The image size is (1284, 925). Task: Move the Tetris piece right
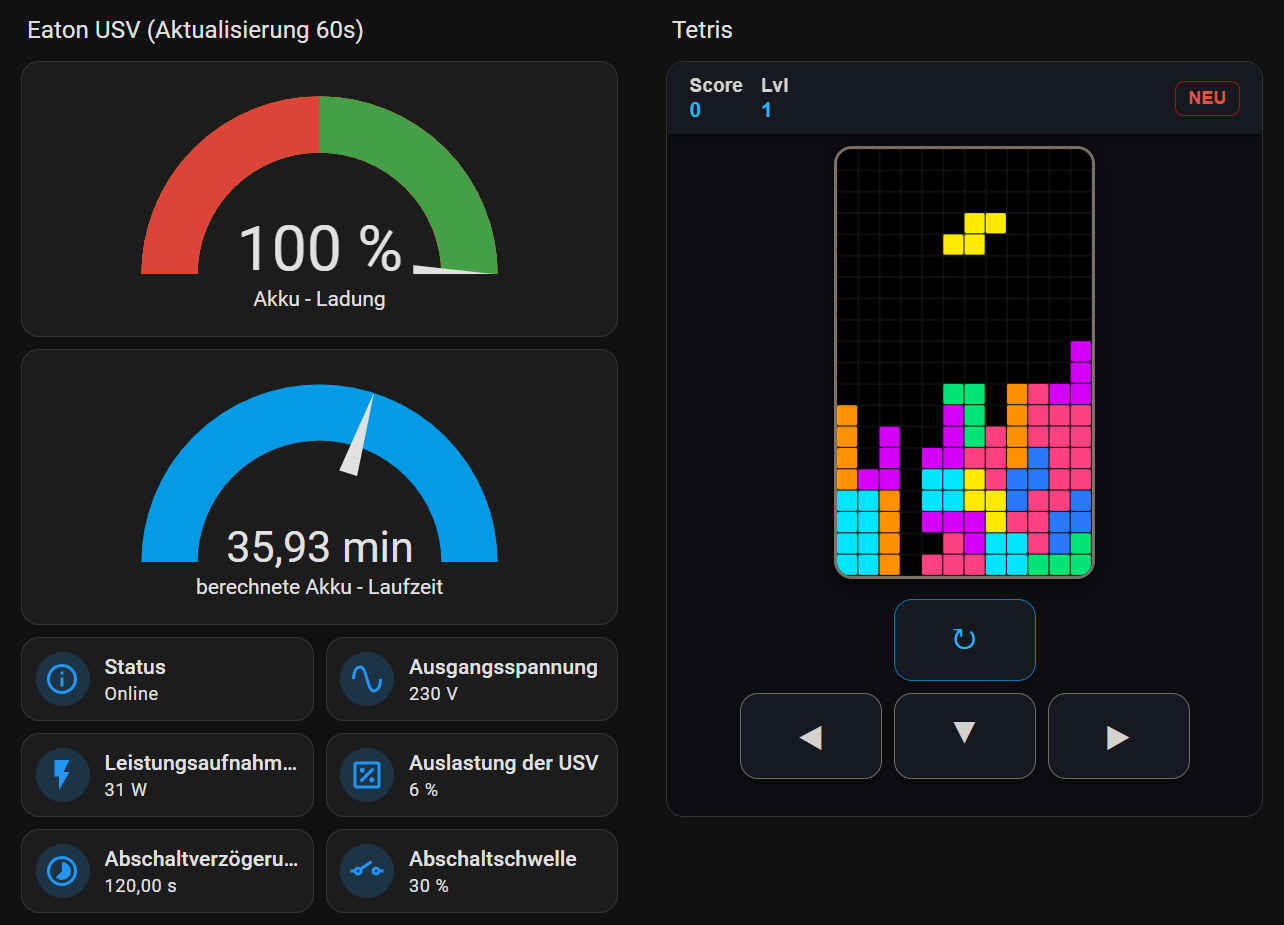click(1118, 737)
